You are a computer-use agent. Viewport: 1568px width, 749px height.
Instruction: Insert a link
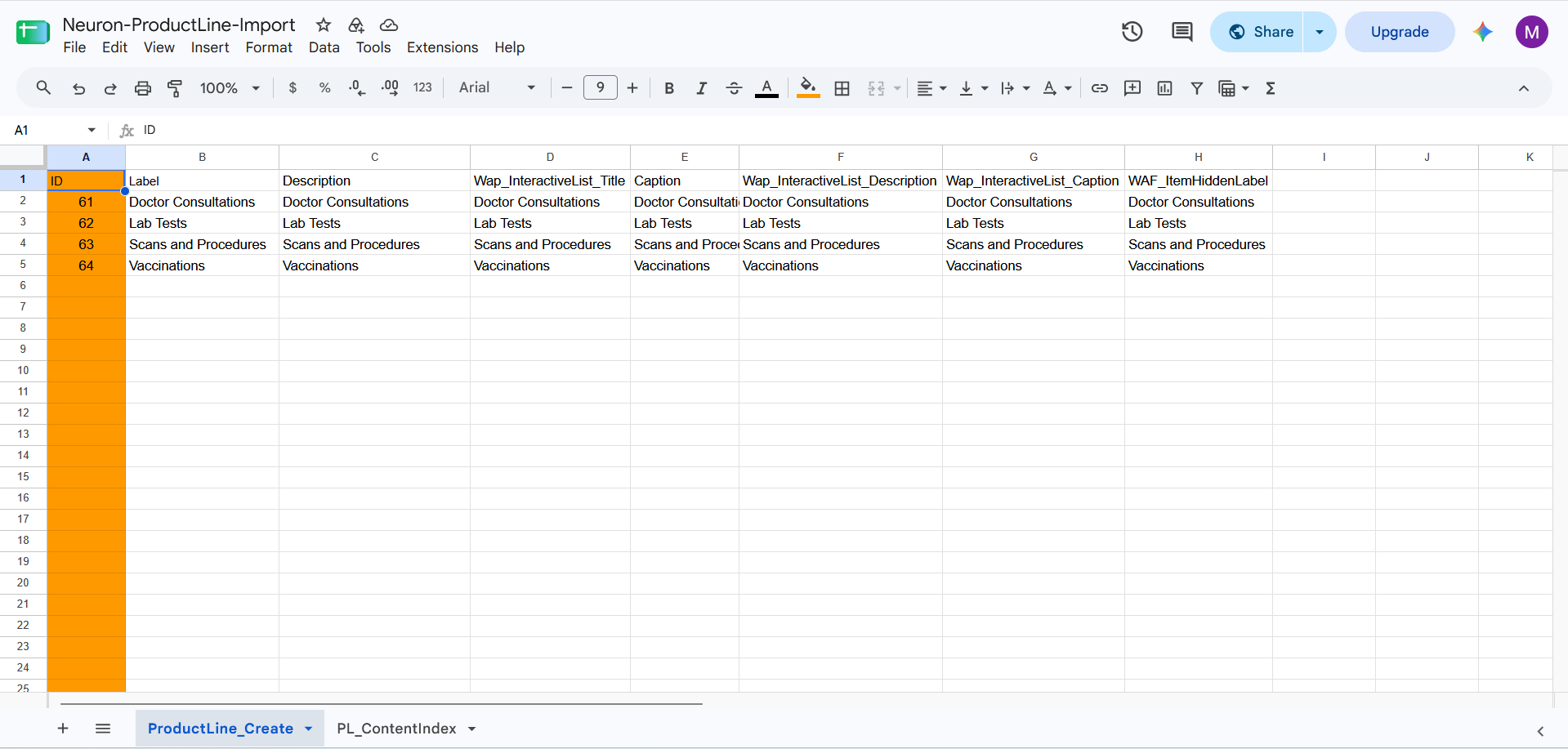(1100, 88)
